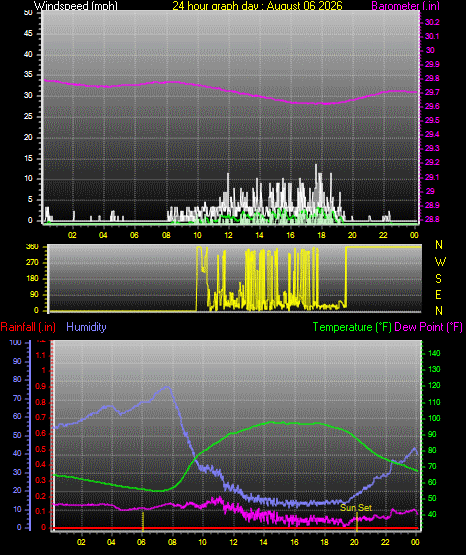This screenshot has height=555, width=466.
Task: Click the 24 hour graph day title
Action: [x=257, y=6]
